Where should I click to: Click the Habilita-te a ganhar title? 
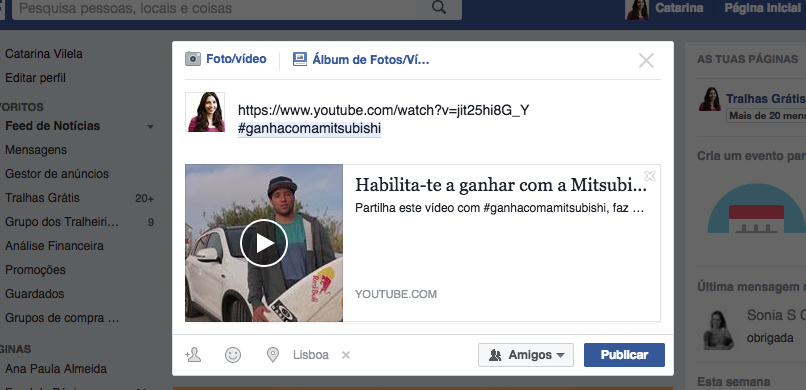pos(501,185)
